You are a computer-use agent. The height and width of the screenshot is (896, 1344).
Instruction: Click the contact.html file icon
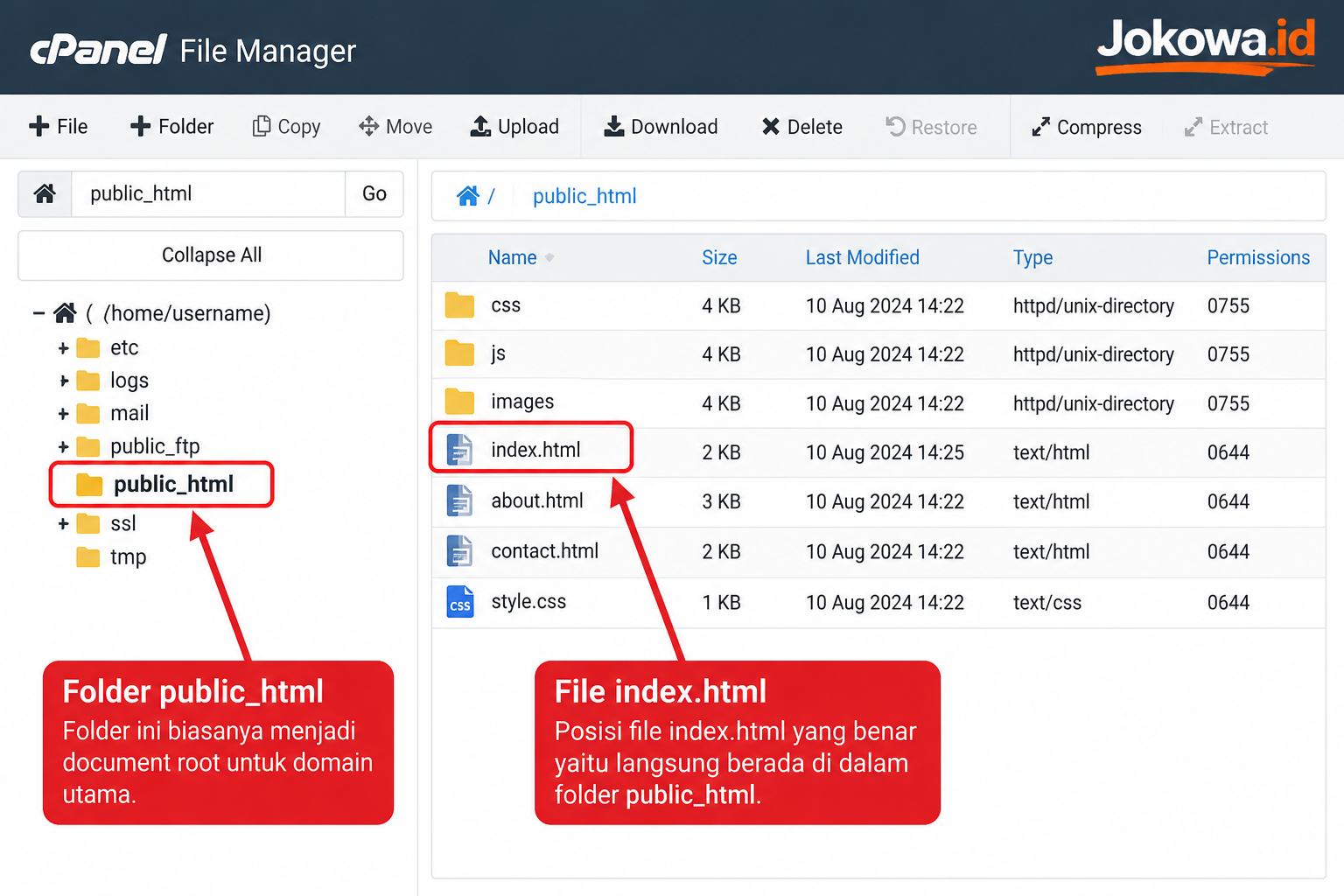click(459, 551)
